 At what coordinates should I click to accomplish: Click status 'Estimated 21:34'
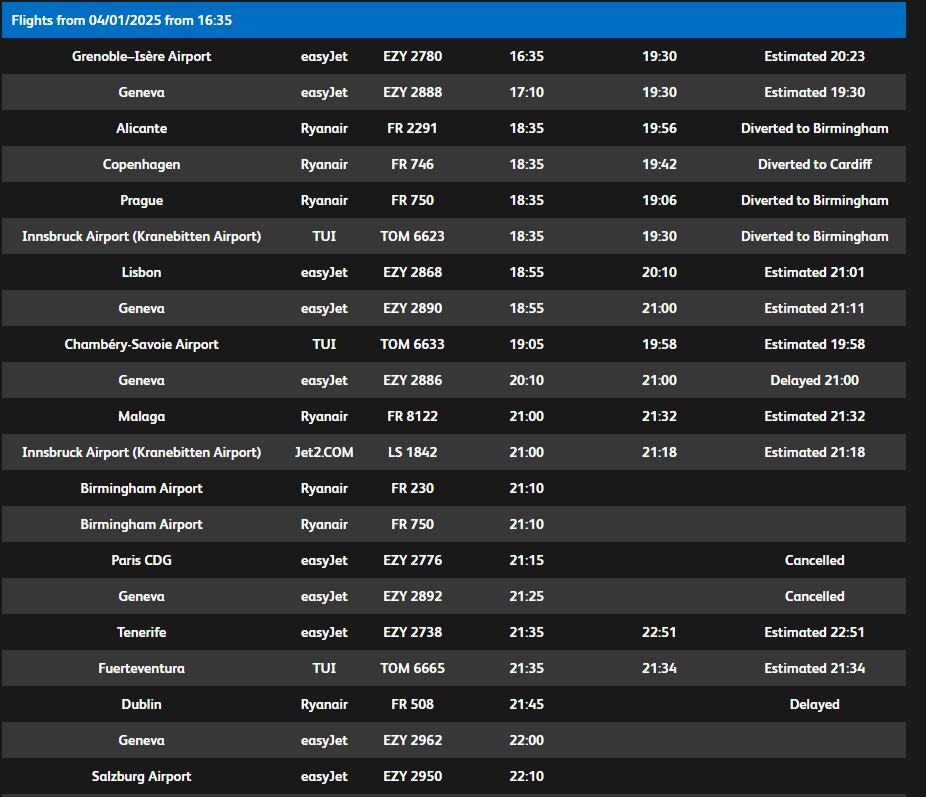click(814, 668)
